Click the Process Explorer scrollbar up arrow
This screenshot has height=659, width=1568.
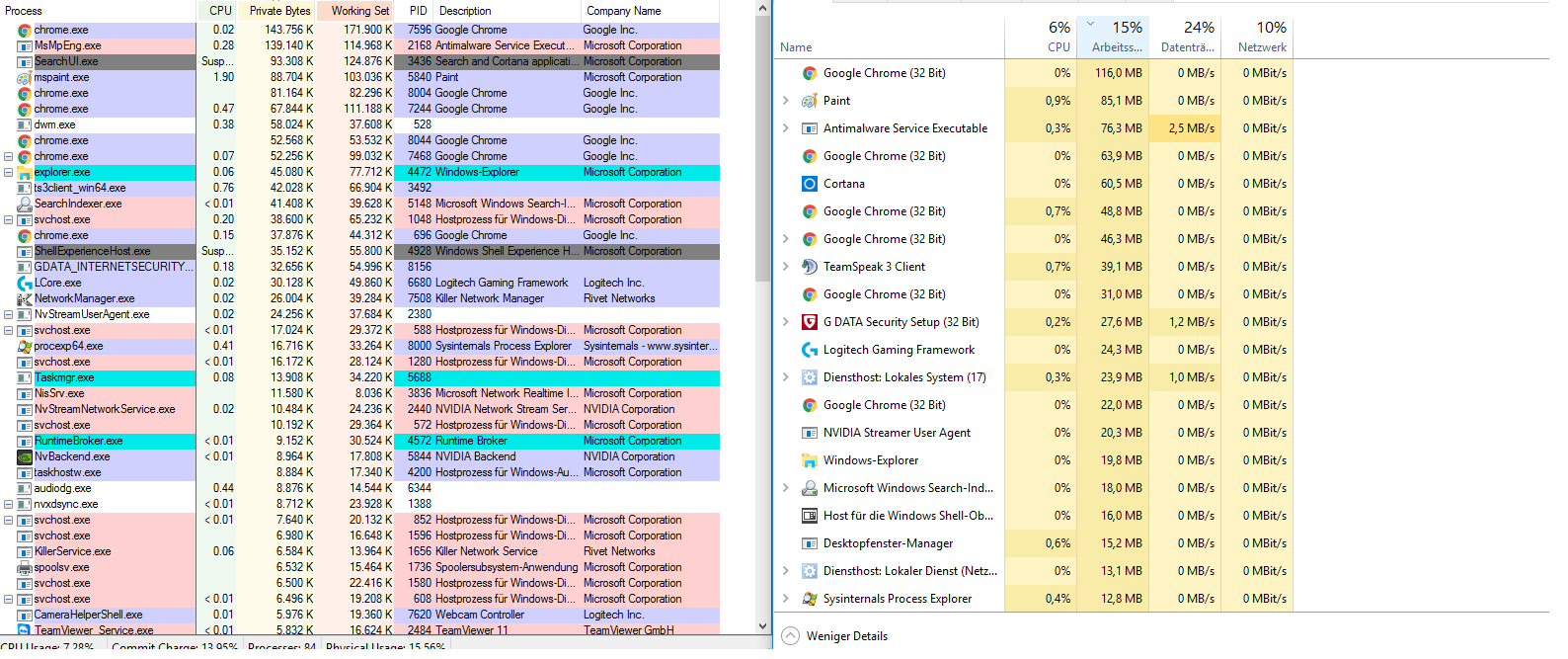tap(762, 9)
